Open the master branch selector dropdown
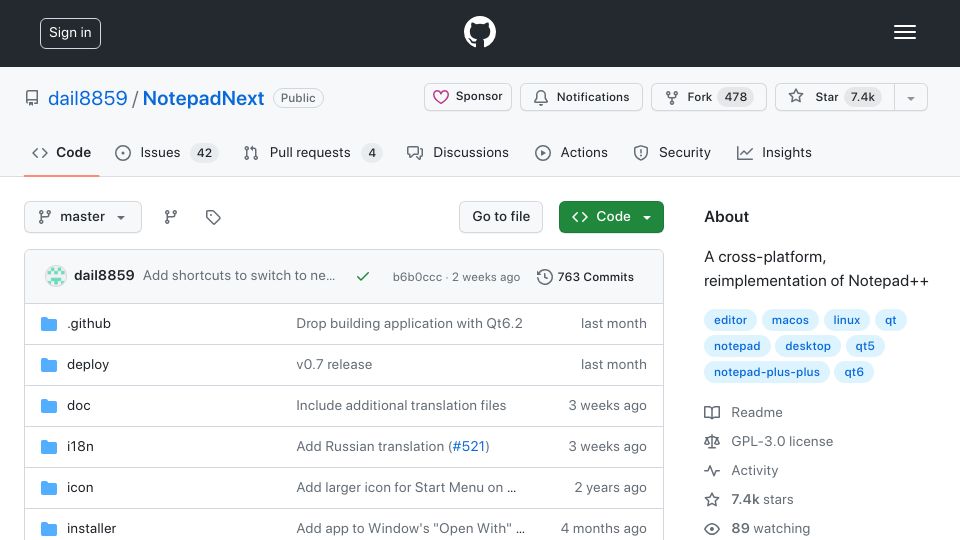 [x=83, y=217]
